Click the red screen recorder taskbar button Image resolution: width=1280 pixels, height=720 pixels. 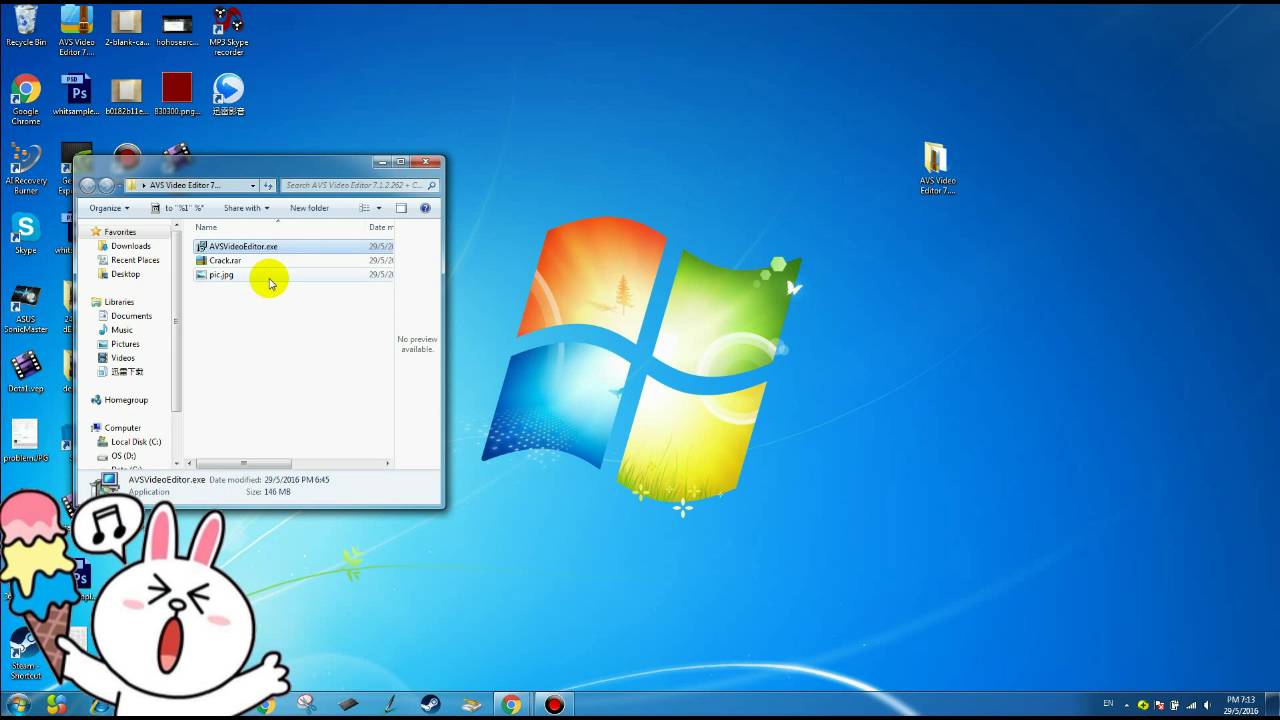click(554, 705)
